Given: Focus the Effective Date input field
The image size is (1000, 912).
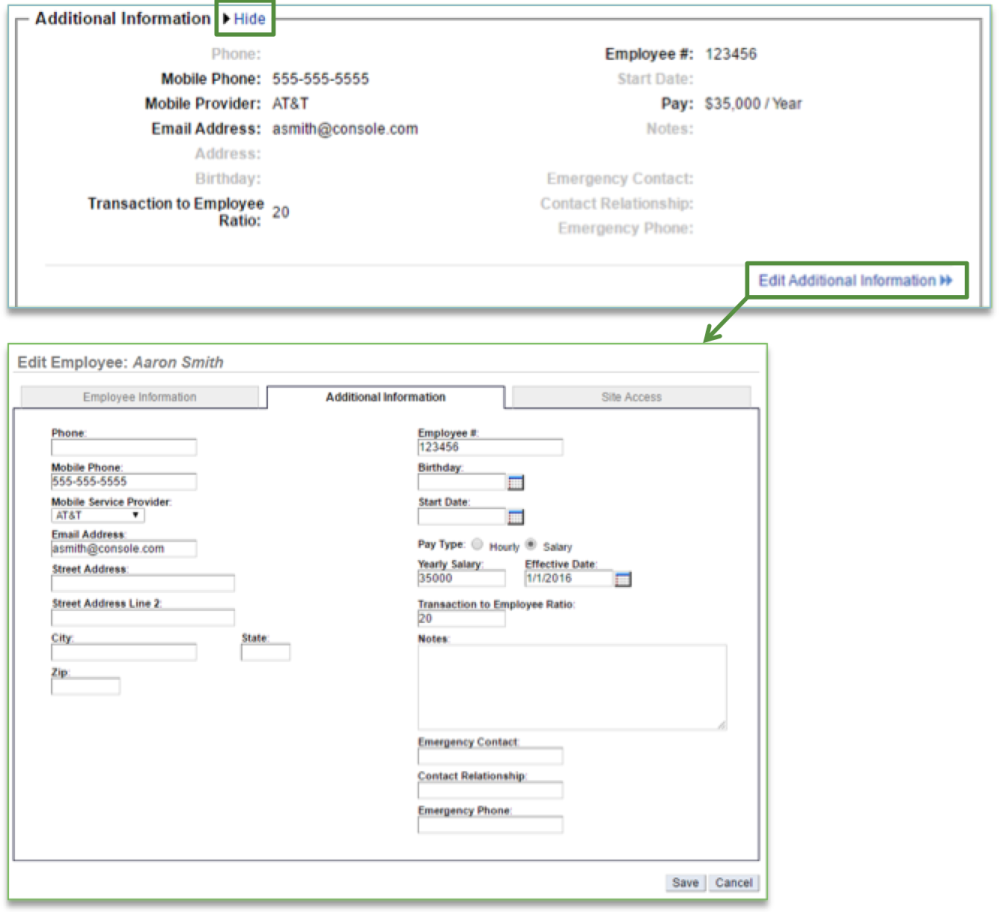Looking at the screenshot, I should coord(568,578).
